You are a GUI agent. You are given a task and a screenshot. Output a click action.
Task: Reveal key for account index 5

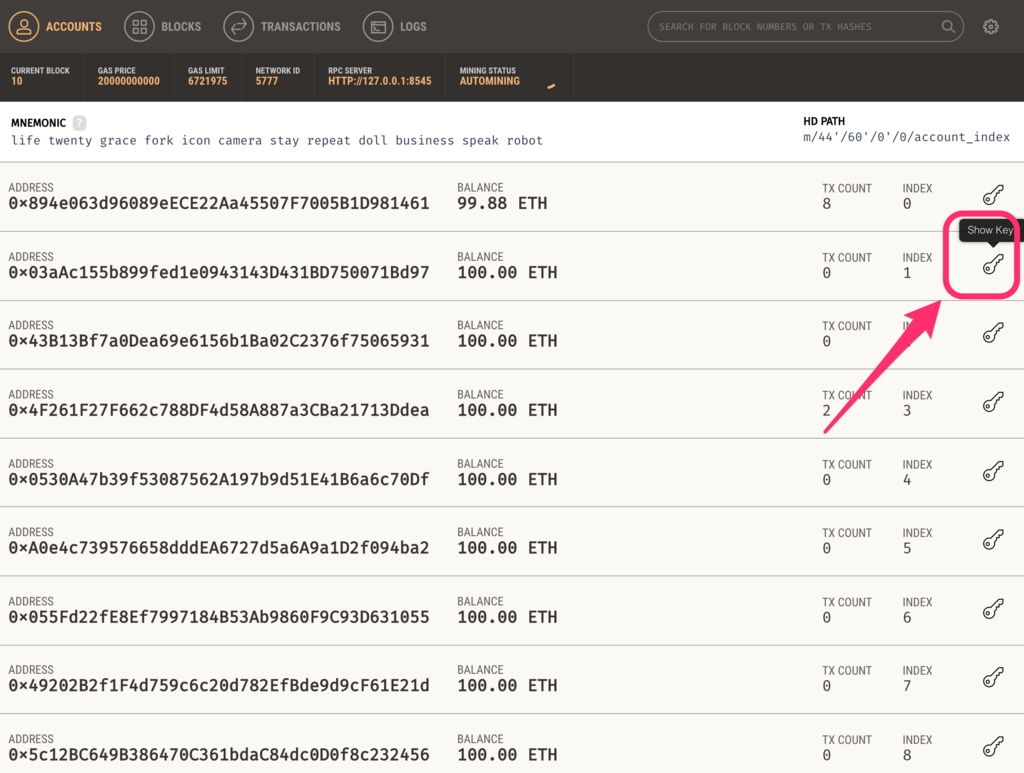point(993,539)
